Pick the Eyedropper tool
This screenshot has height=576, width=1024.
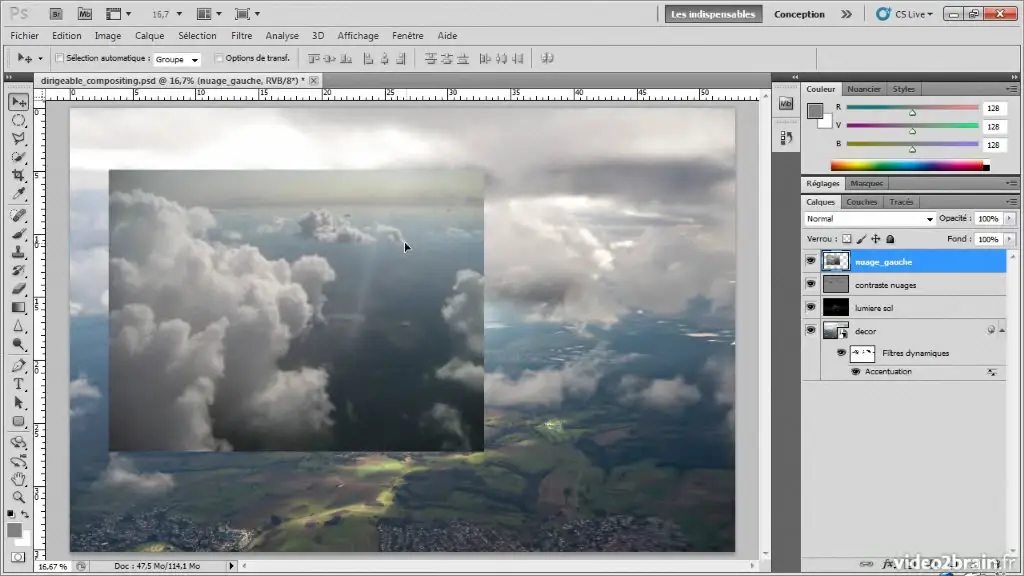coord(18,194)
